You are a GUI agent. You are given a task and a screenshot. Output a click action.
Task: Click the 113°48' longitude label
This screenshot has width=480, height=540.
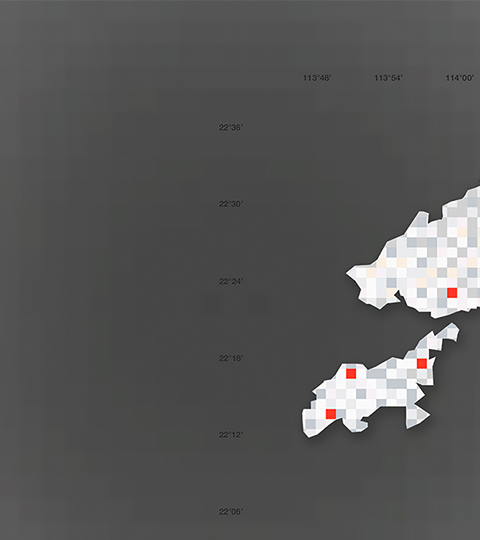pos(317,78)
